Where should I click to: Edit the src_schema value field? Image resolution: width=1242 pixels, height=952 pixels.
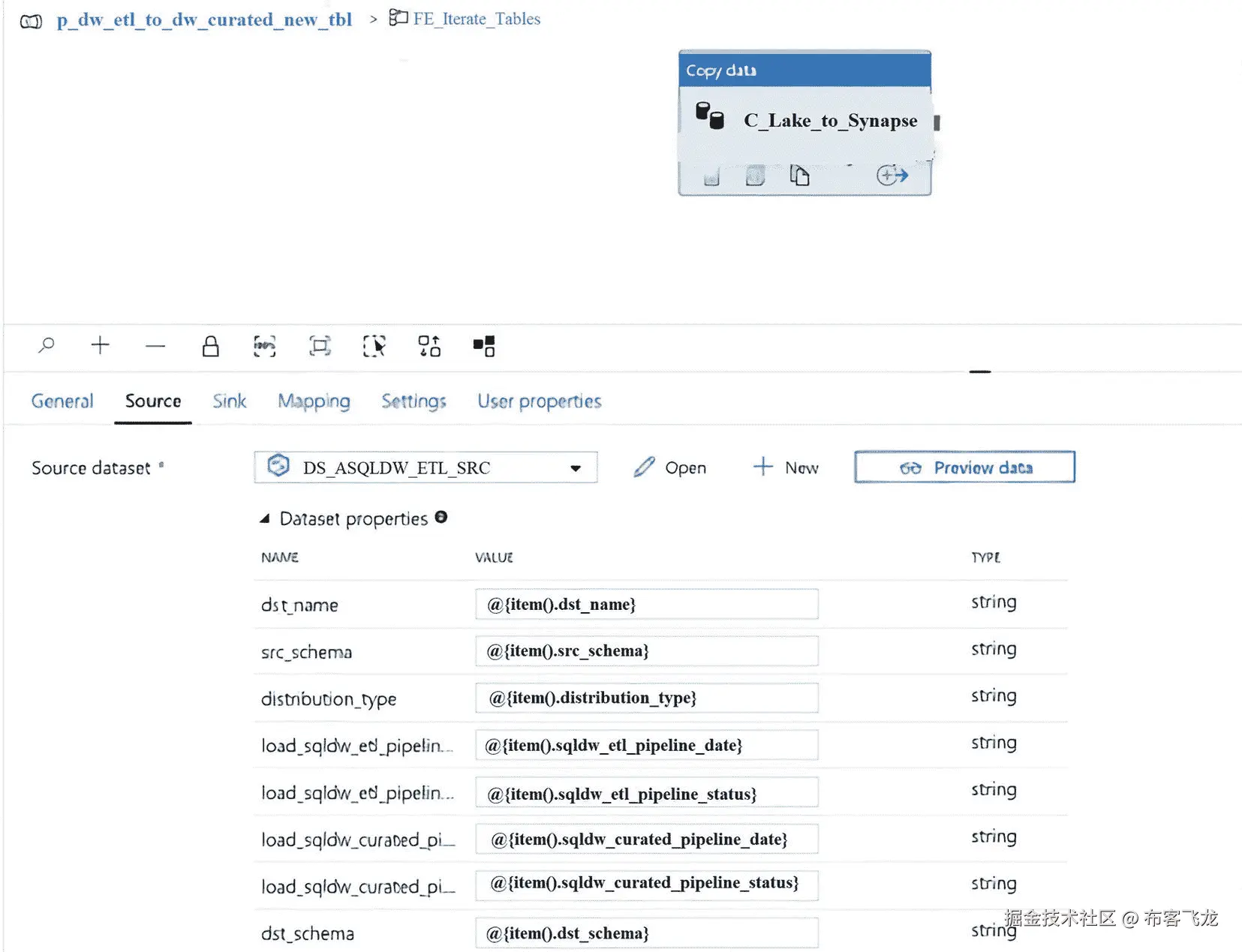(x=646, y=650)
